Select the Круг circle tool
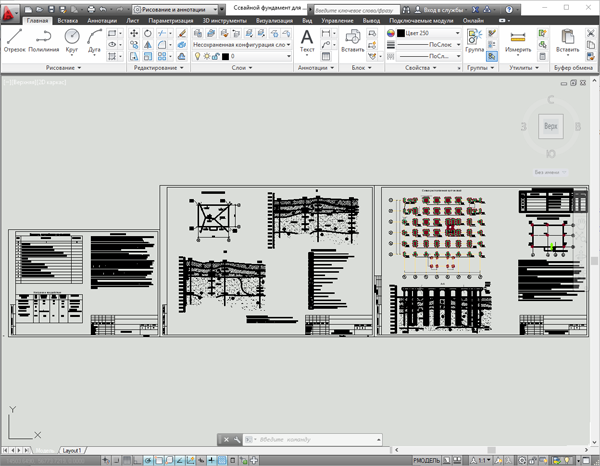Viewport: 600px width, 466px height. click(x=72, y=41)
